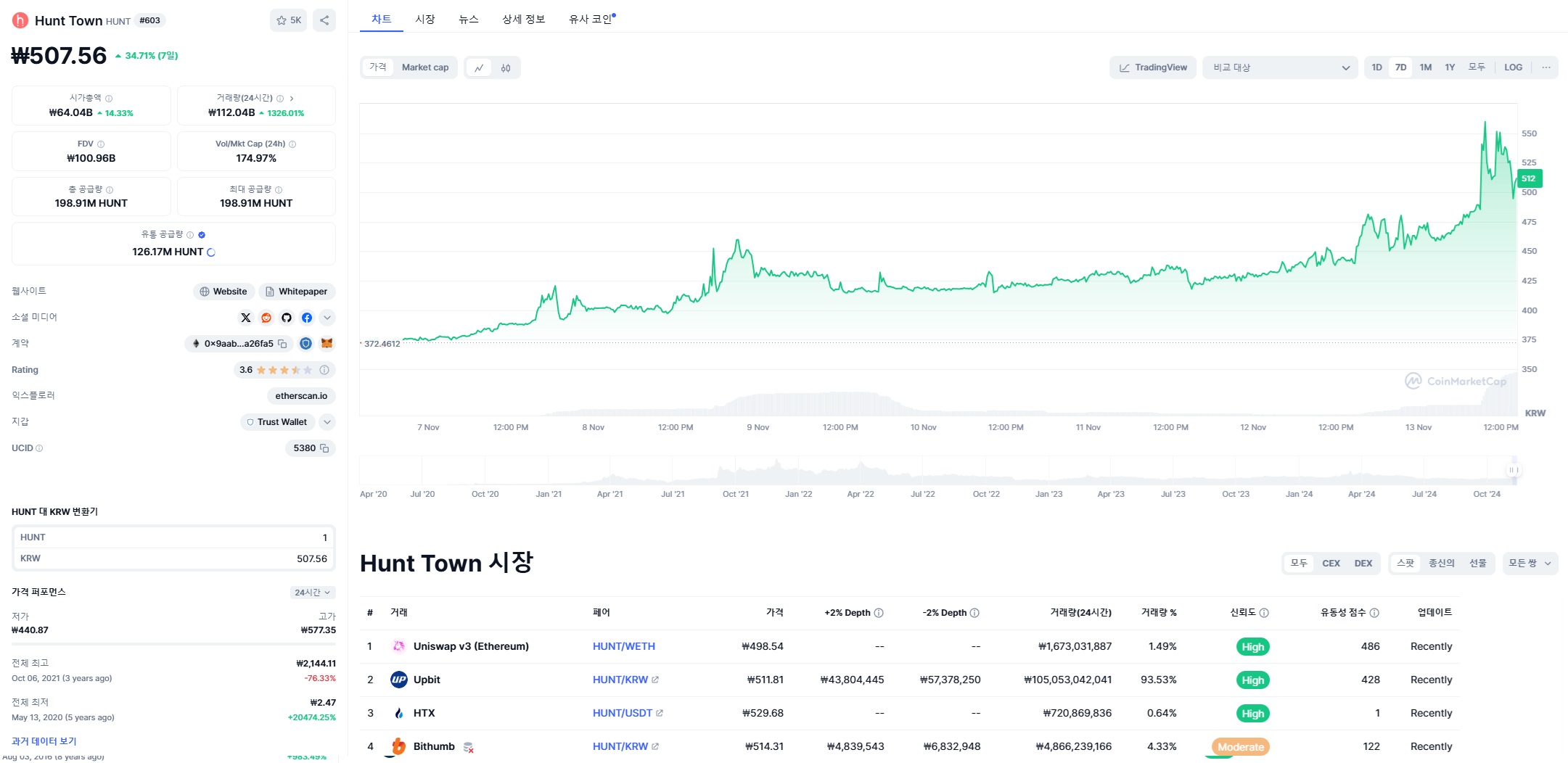Click verified badge by circulating supply
Viewport: 1568px width, 763px height.
pos(202,235)
